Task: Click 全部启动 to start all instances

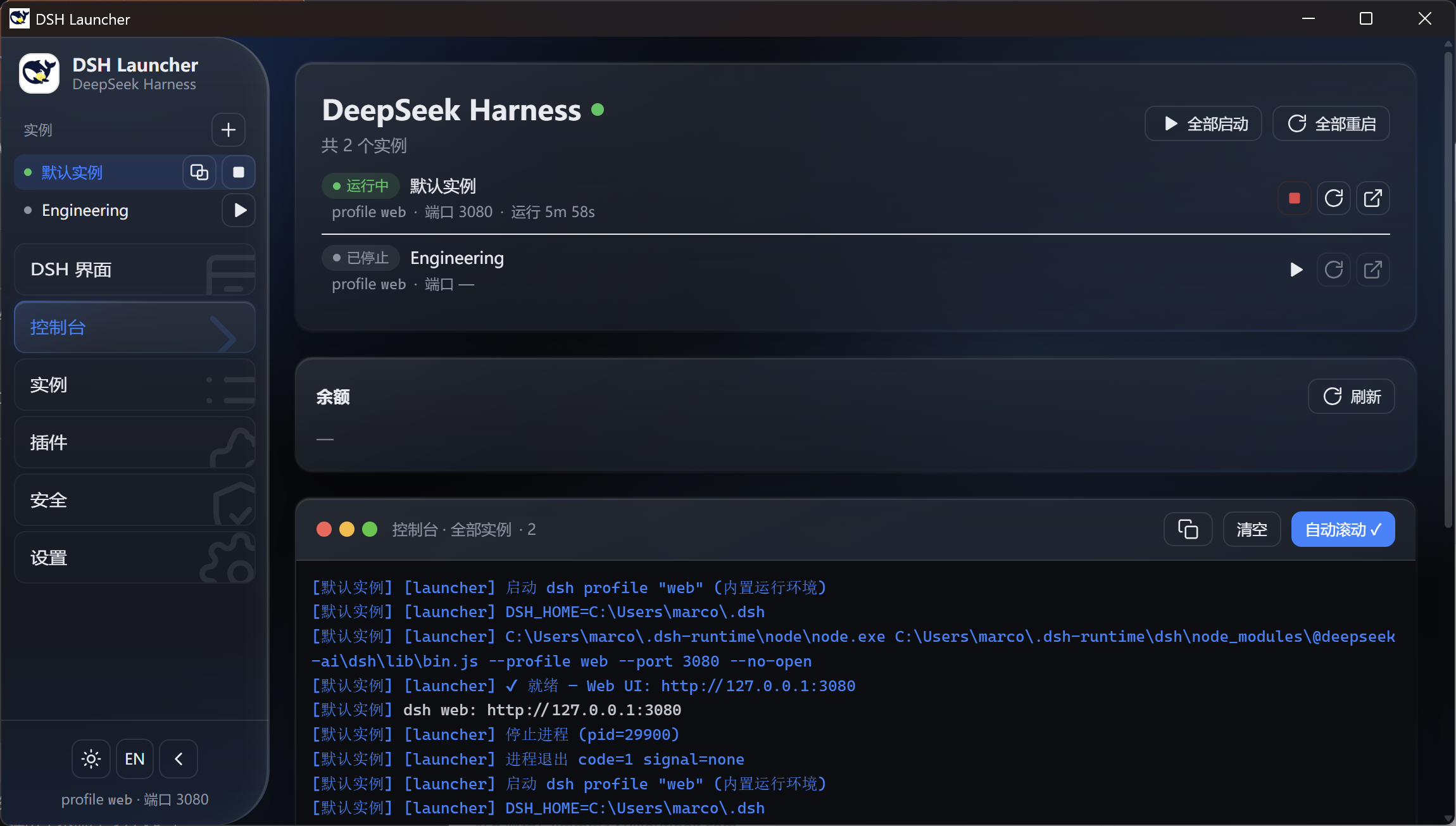Action: (x=1203, y=123)
